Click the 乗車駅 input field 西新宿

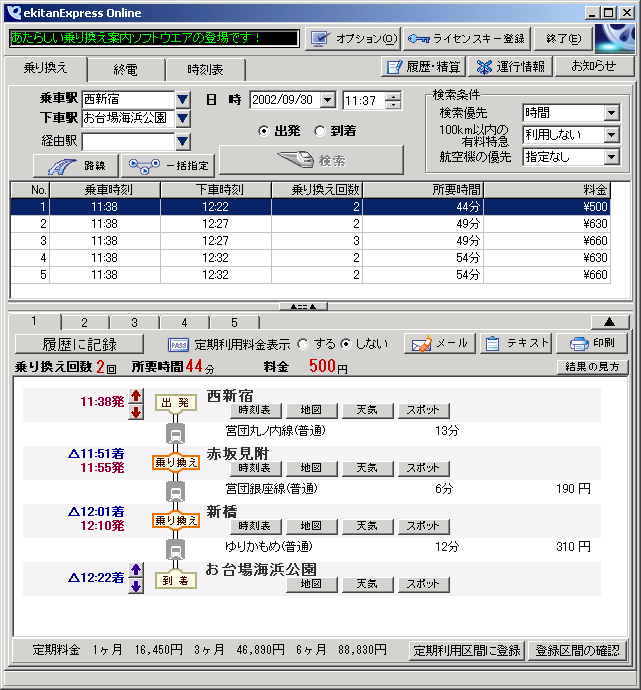click(x=128, y=99)
